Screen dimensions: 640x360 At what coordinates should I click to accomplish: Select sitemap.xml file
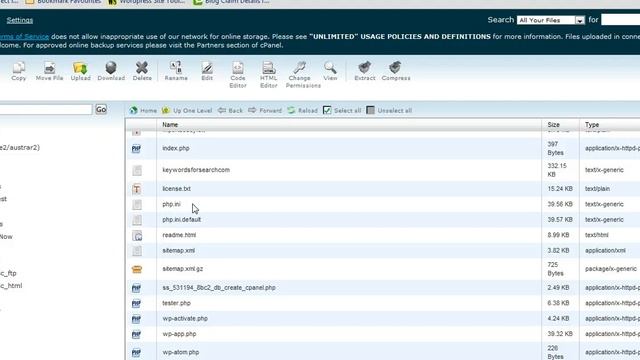pos(178,251)
